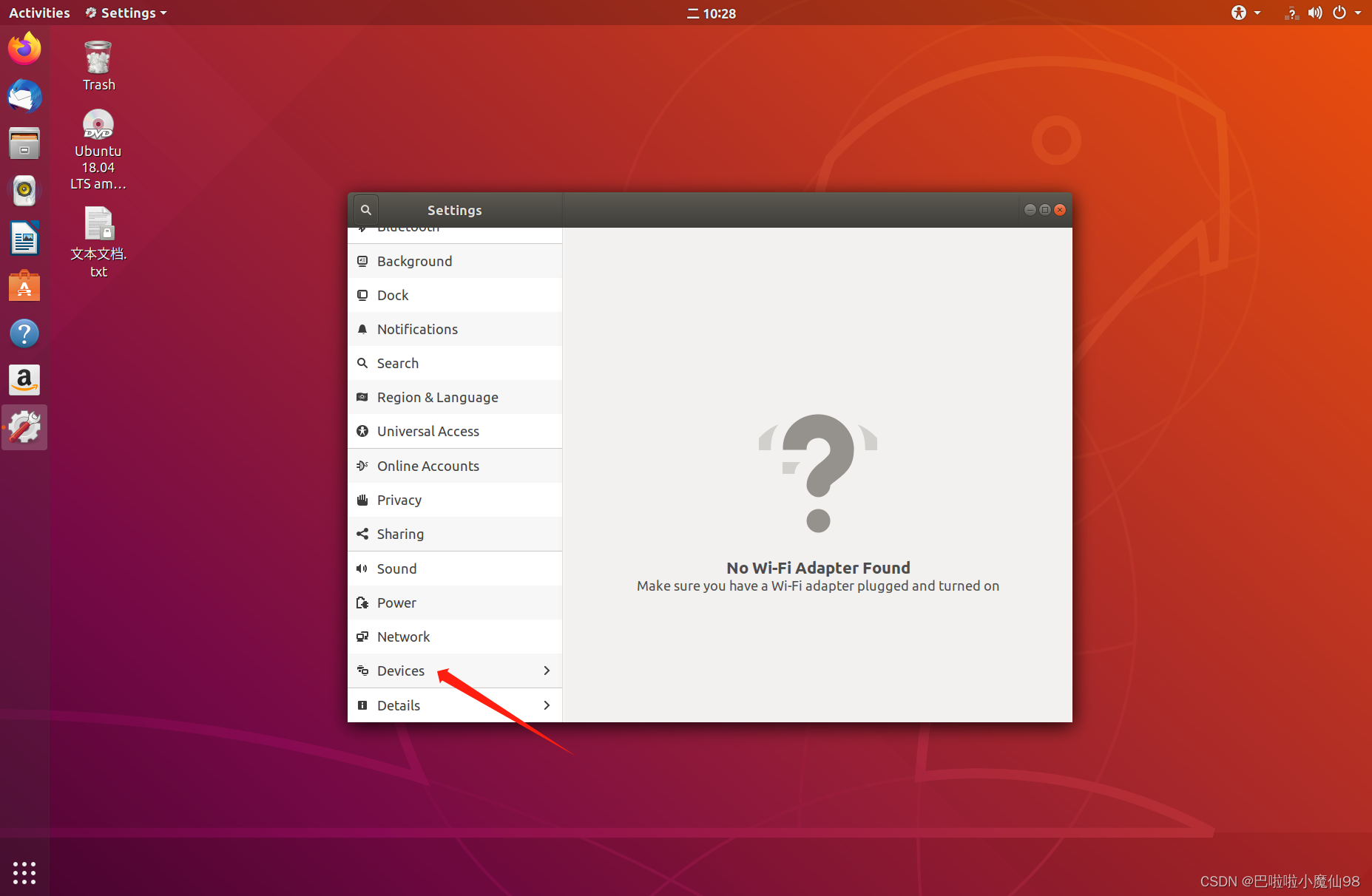Open Privacy settings from the sidebar
Image resolution: width=1372 pixels, height=896 pixels.
pyautogui.click(x=399, y=500)
